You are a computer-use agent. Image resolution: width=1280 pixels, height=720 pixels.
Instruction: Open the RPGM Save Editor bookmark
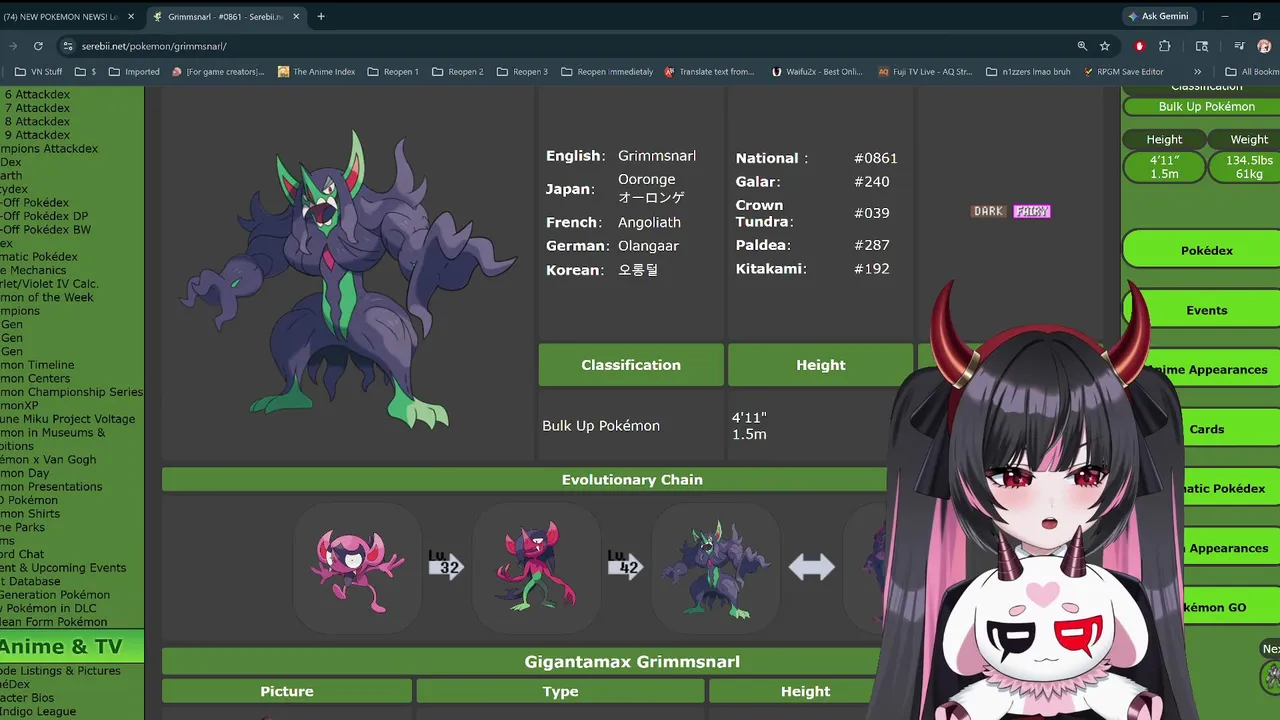(x=1123, y=72)
